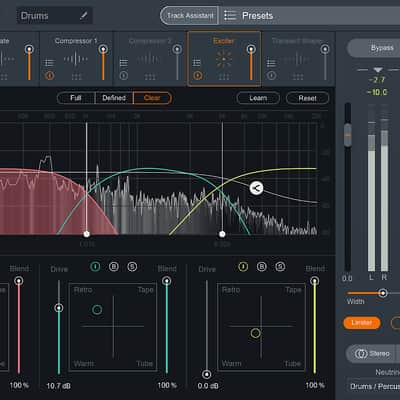This screenshot has height=400, width=400.
Task: Click the Transient Shaper waveform icon
Action: pyautogui.click(x=297, y=59)
